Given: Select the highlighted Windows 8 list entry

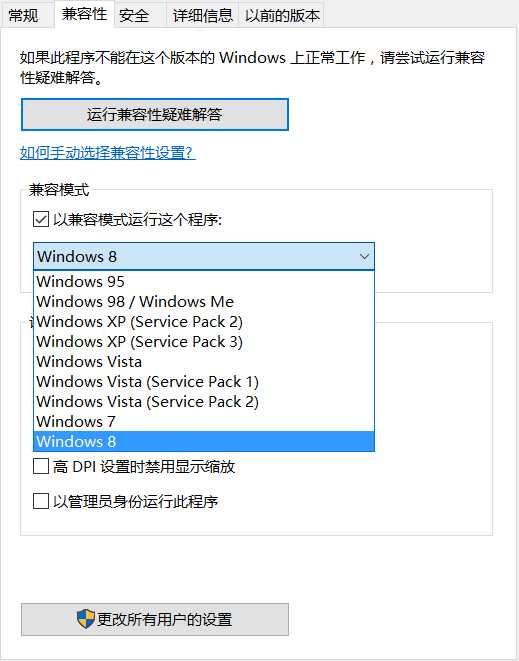Looking at the screenshot, I should pyautogui.click(x=204, y=441).
